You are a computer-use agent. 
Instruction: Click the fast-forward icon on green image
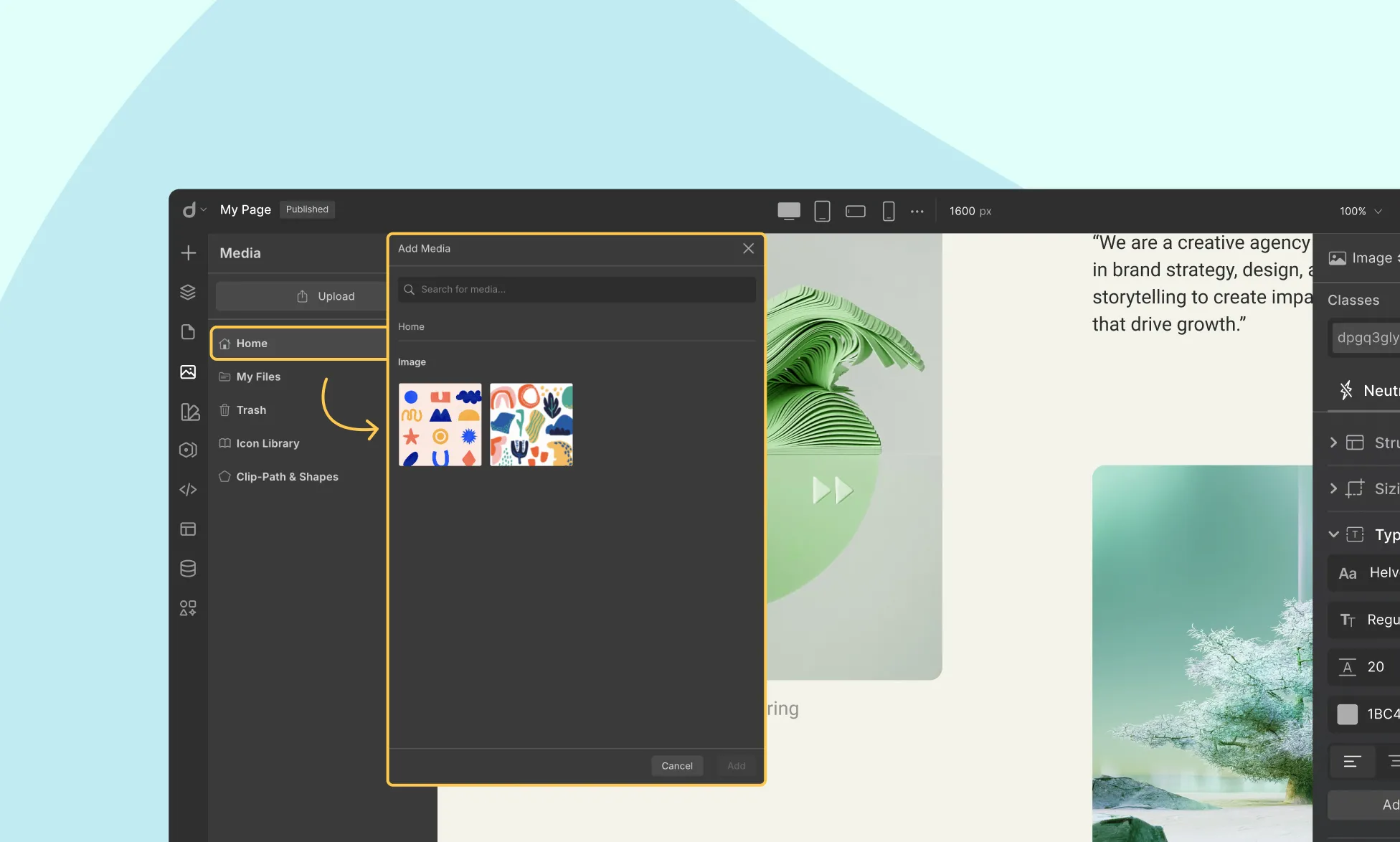(x=833, y=491)
